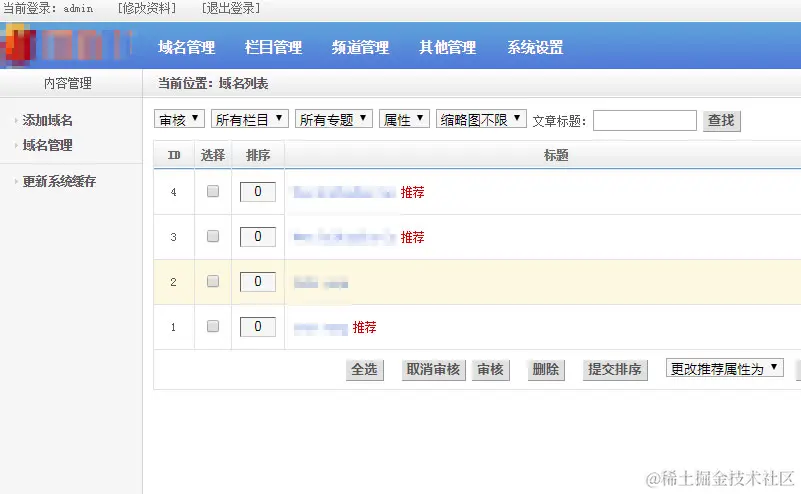Click the 选择 column header
801x494 pixels.
click(x=213, y=155)
